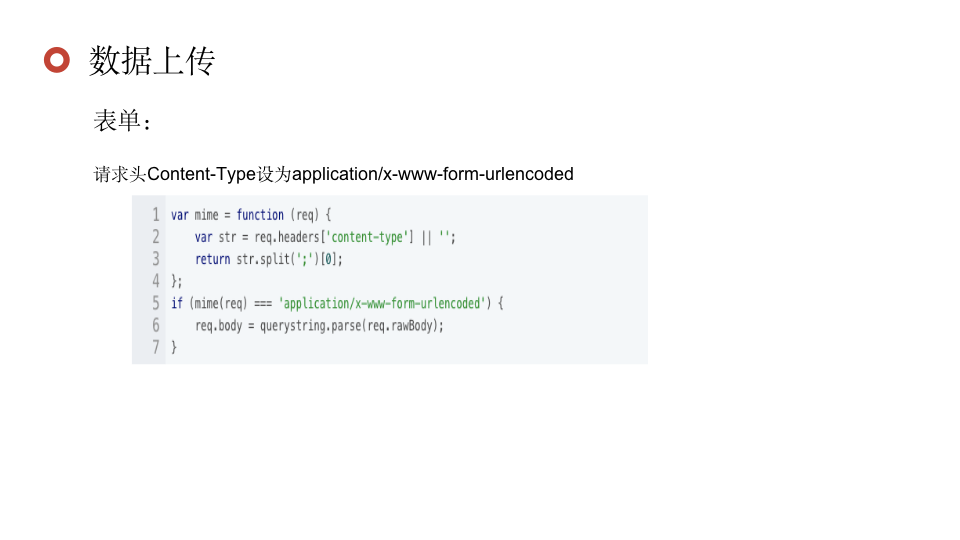Click line number 1 in code gutter

156,215
